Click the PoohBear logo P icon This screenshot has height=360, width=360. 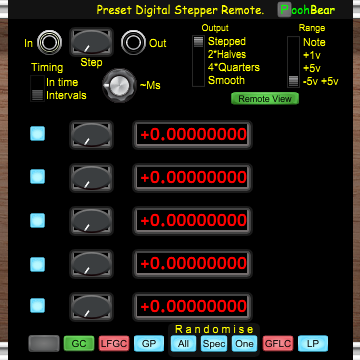284,10
